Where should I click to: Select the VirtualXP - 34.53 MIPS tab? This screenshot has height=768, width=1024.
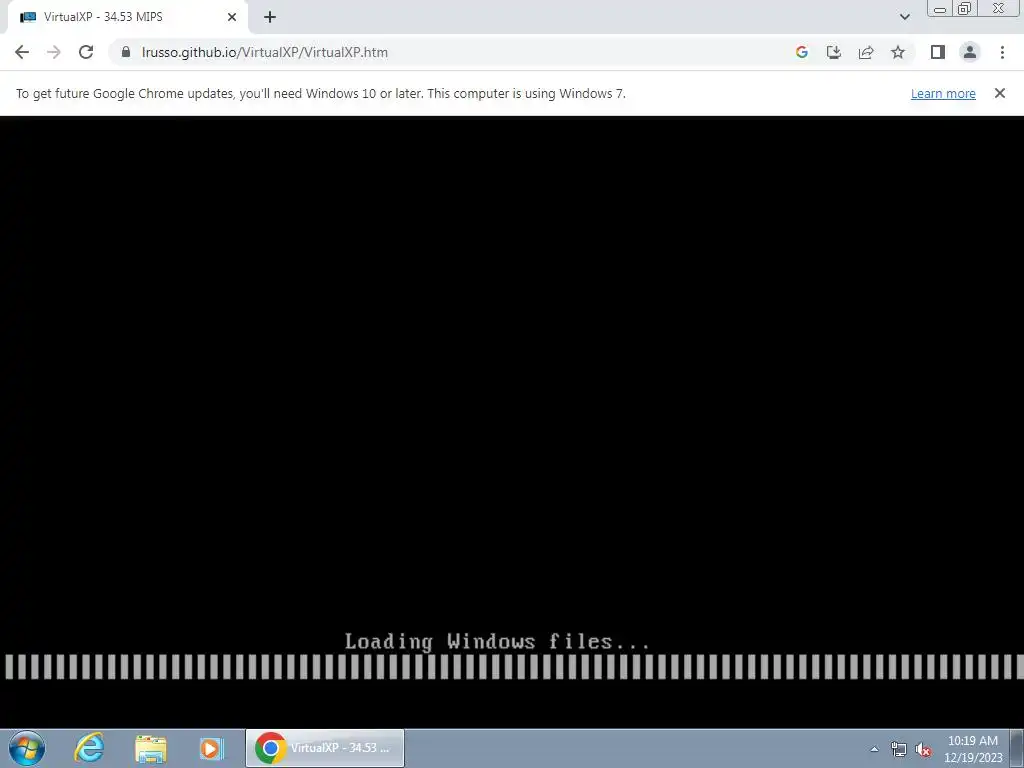pyautogui.click(x=127, y=18)
